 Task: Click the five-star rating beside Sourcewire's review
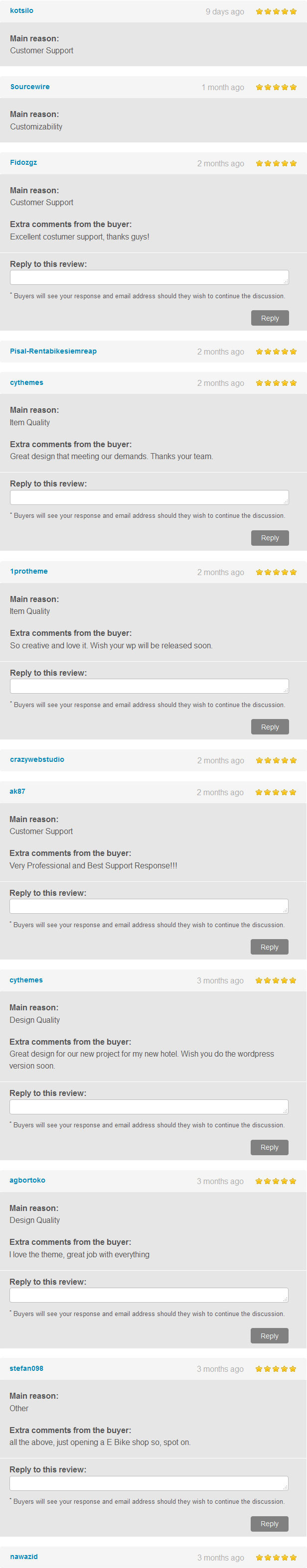(276, 88)
